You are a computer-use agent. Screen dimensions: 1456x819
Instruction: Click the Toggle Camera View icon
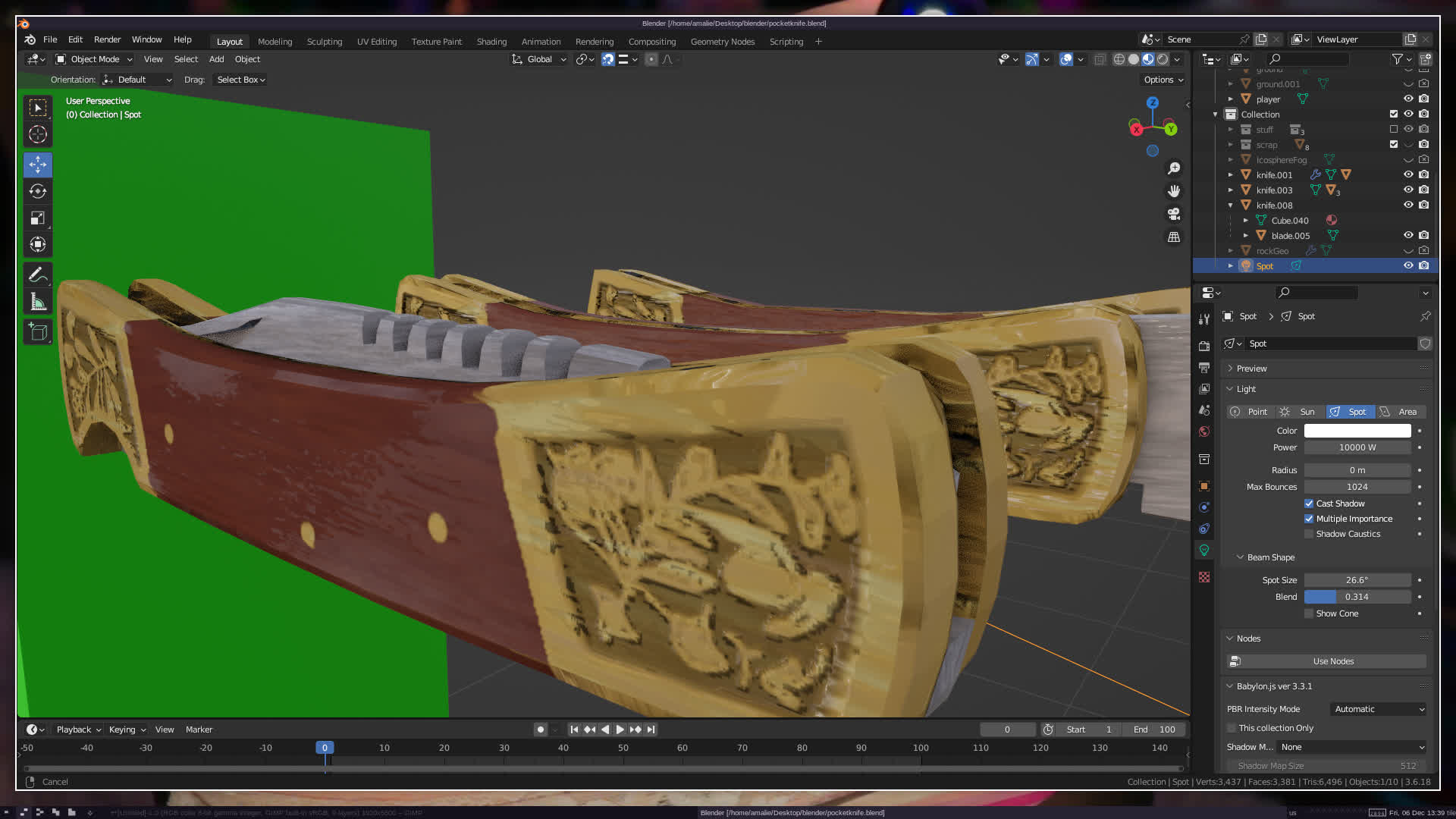[1174, 214]
